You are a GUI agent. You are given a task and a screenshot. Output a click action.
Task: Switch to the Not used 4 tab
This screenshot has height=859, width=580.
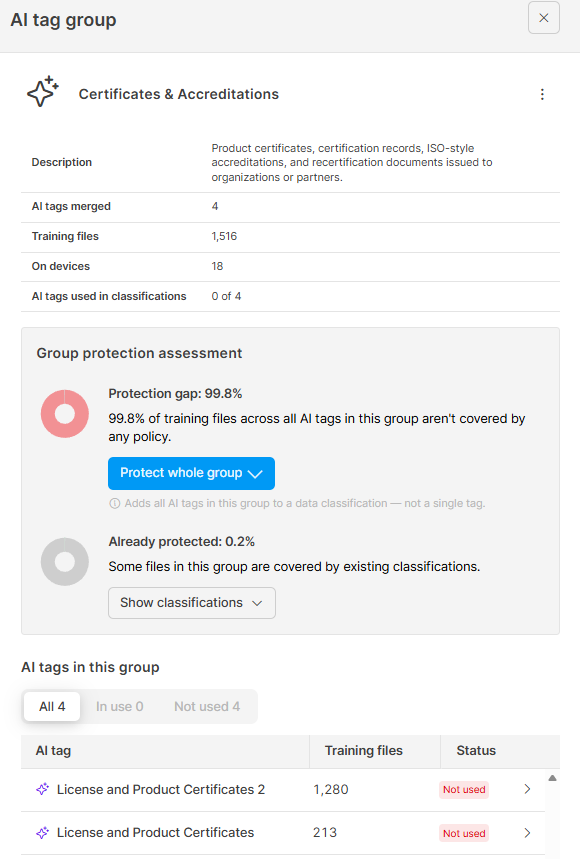207,707
